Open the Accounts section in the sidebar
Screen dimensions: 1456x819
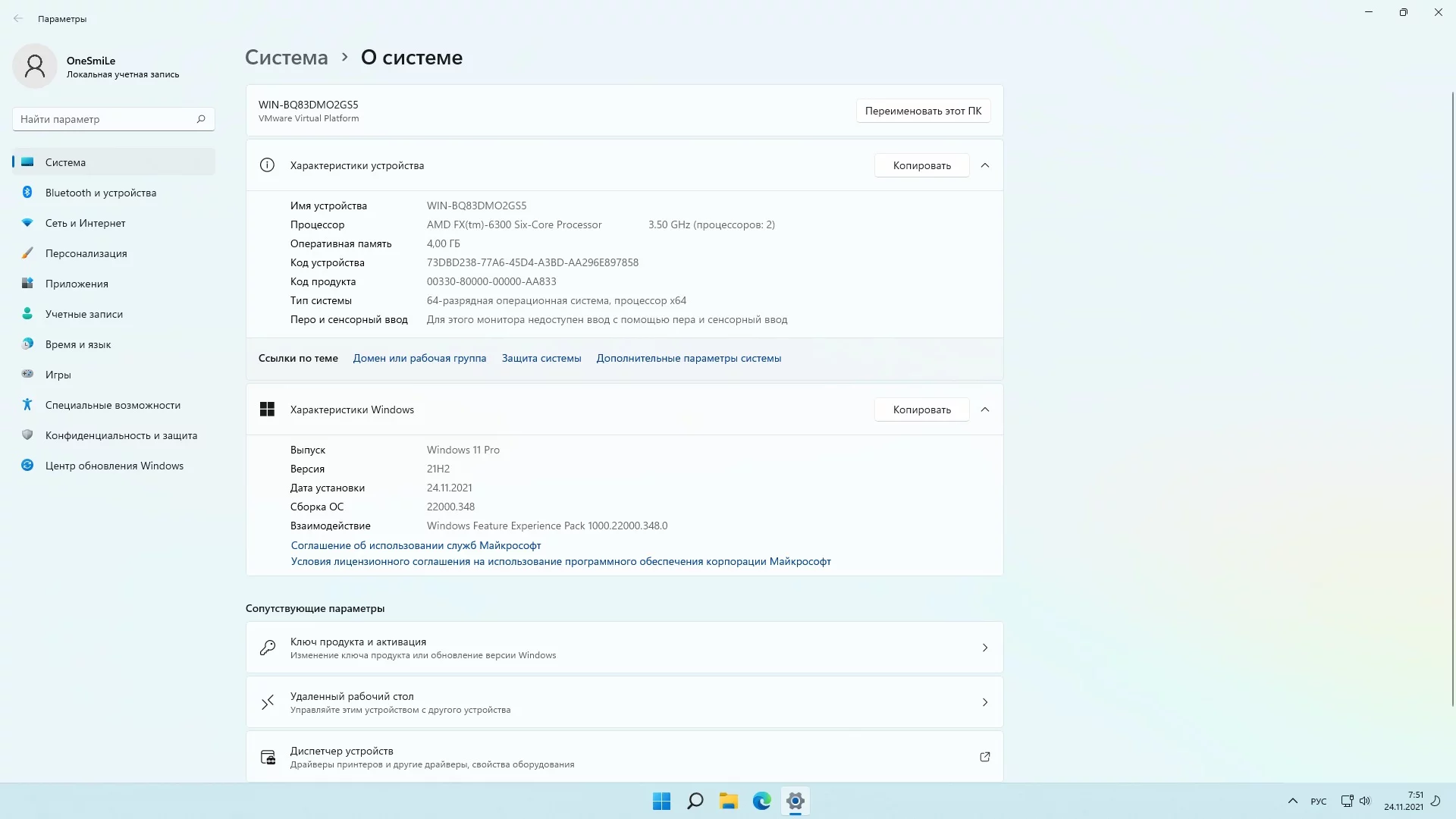pos(83,314)
